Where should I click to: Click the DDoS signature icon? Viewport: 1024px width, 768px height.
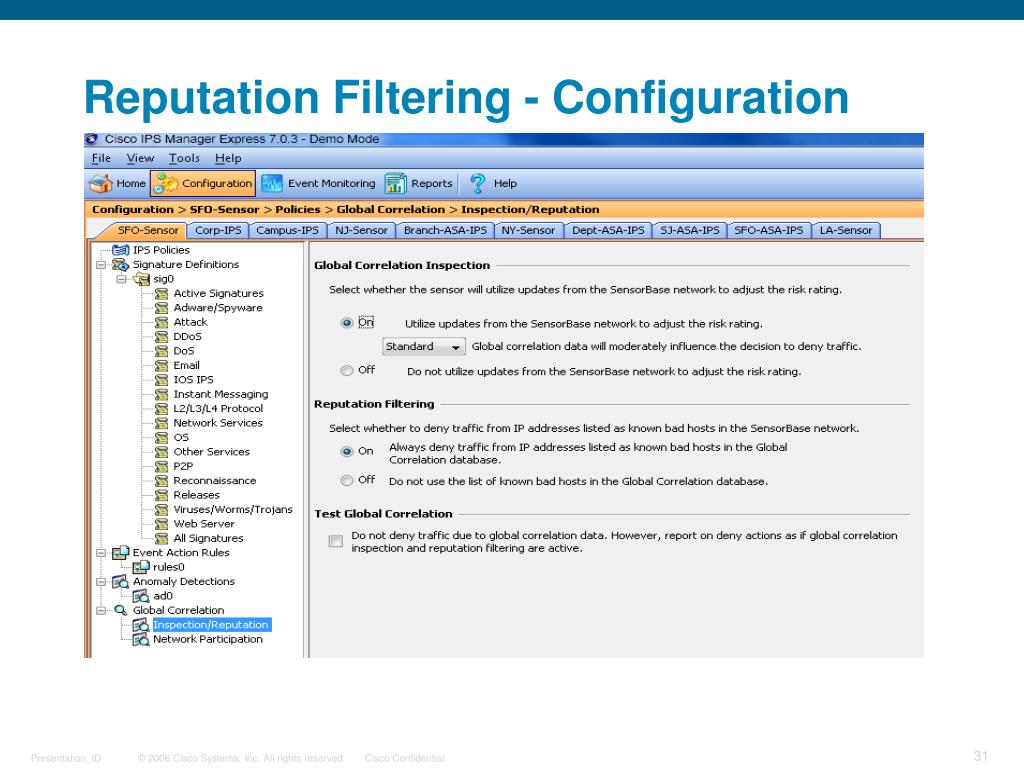[161, 337]
